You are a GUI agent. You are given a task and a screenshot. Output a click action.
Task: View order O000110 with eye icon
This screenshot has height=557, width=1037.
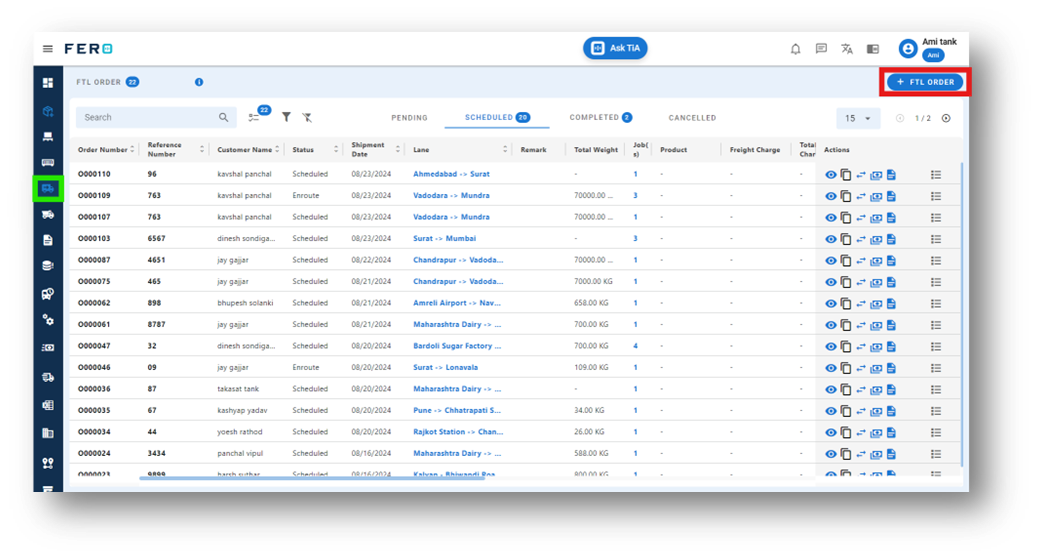tap(831, 175)
